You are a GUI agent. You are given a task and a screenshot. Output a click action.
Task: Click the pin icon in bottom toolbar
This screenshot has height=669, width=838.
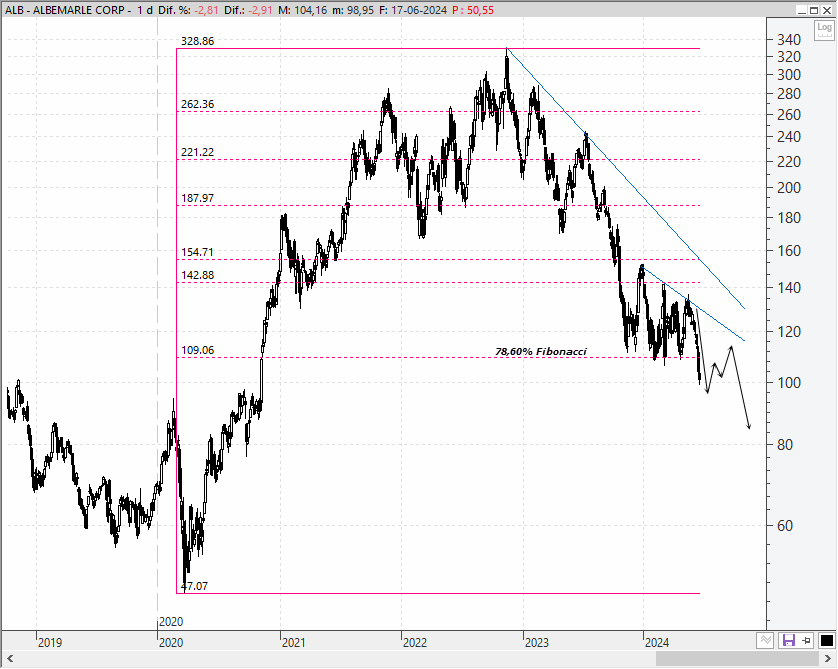(806, 640)
